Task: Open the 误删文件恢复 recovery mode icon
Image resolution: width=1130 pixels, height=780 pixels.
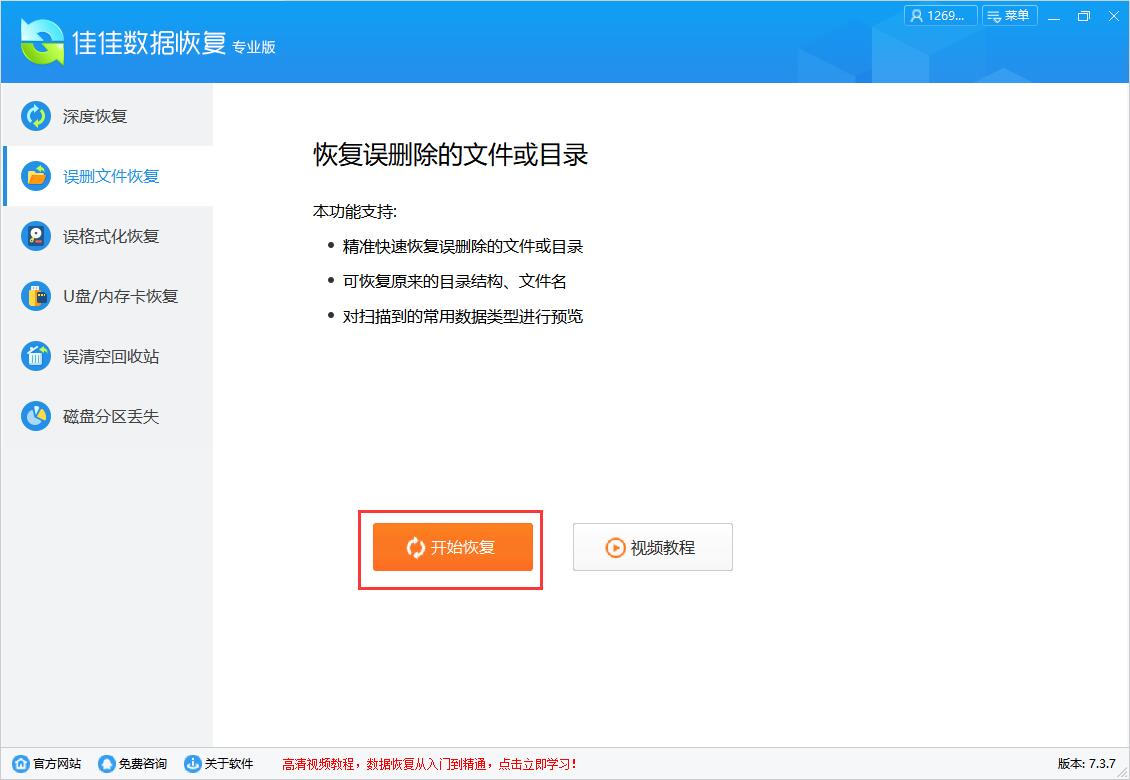Action: pyautogui.click(x=36, y=176)
